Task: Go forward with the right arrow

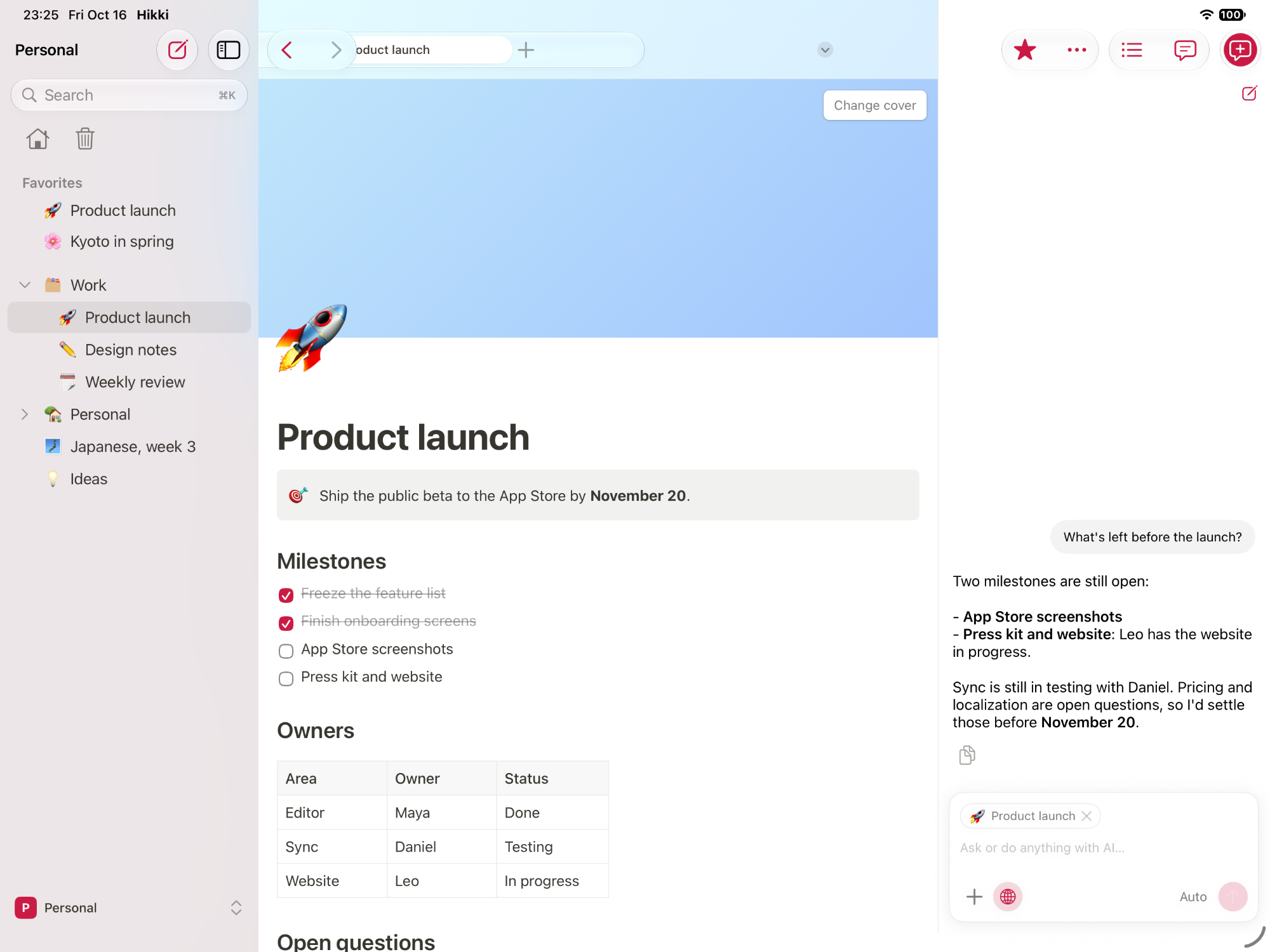Action: pos(336,50)
